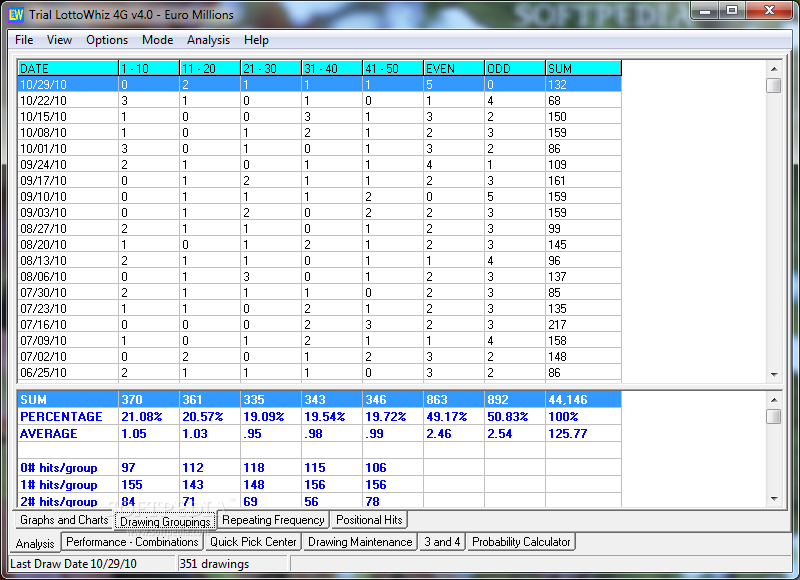Open the File menu
800x580 pixels.
24,40
